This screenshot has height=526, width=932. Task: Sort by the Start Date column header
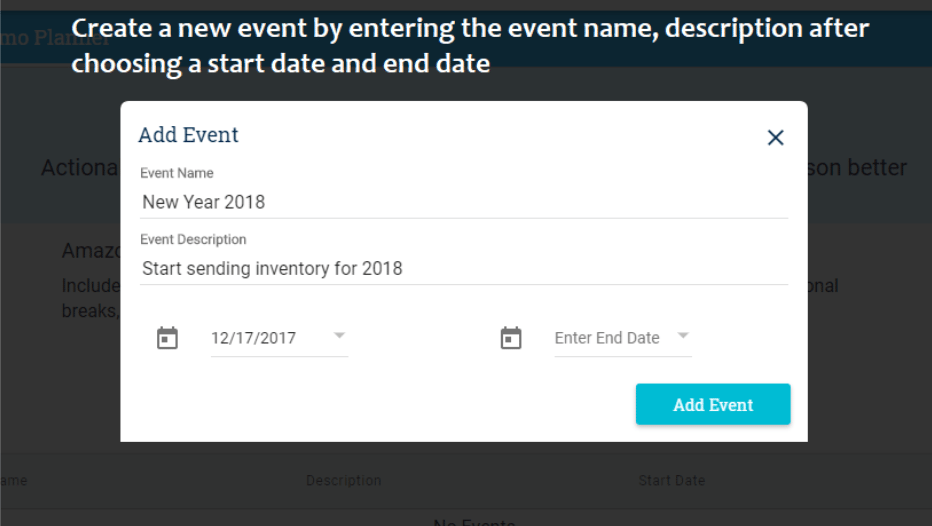pos(672,480)
